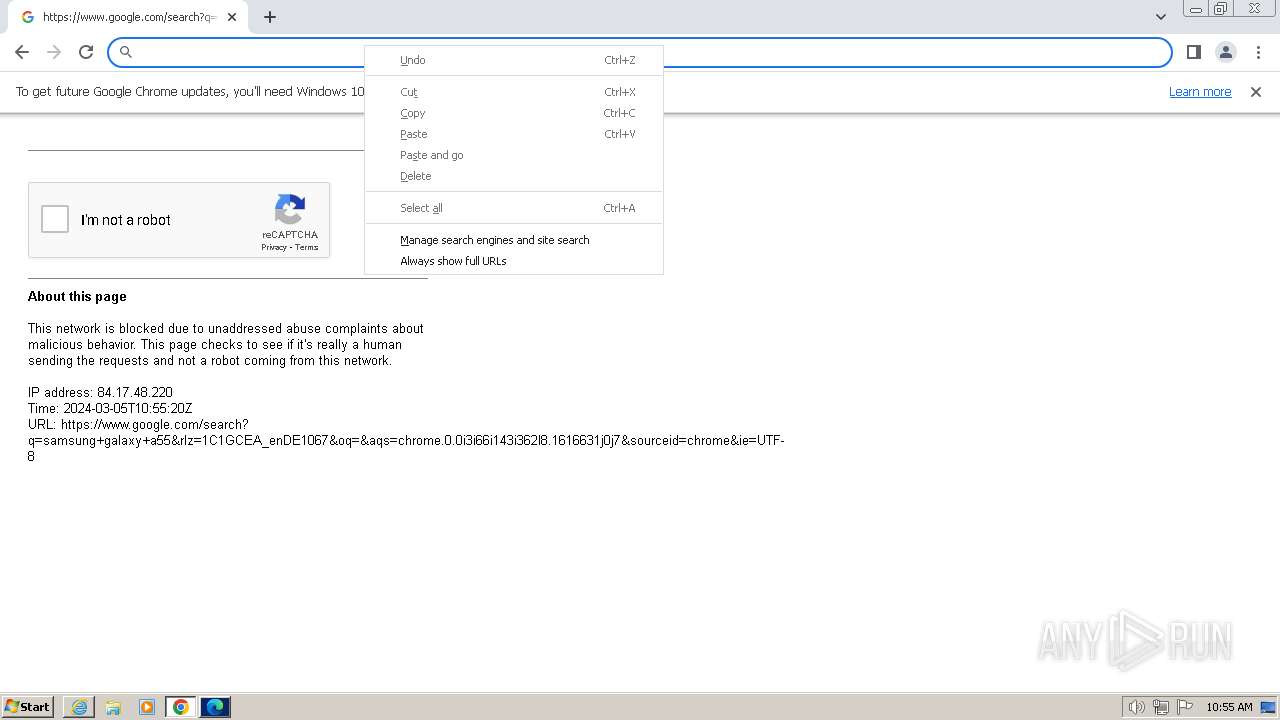Dismiss the Chrome update info bar
This screenshot has width=1280, height=720.
click(x=1256, y=92)
